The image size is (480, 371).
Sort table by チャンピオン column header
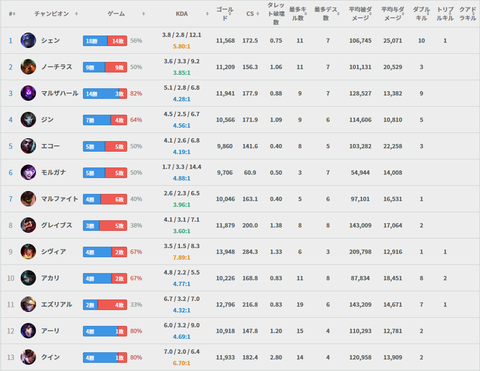(x=52, y=14)
